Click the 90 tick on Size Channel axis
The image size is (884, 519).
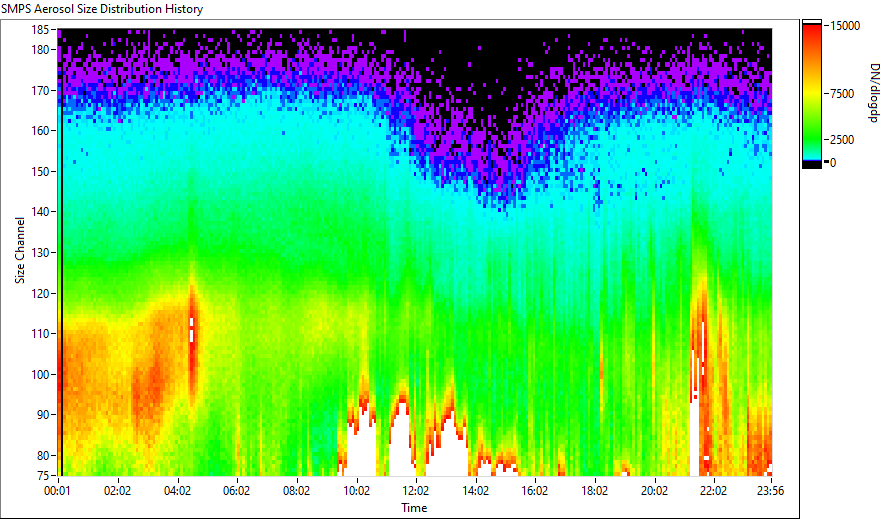point(44,415)
